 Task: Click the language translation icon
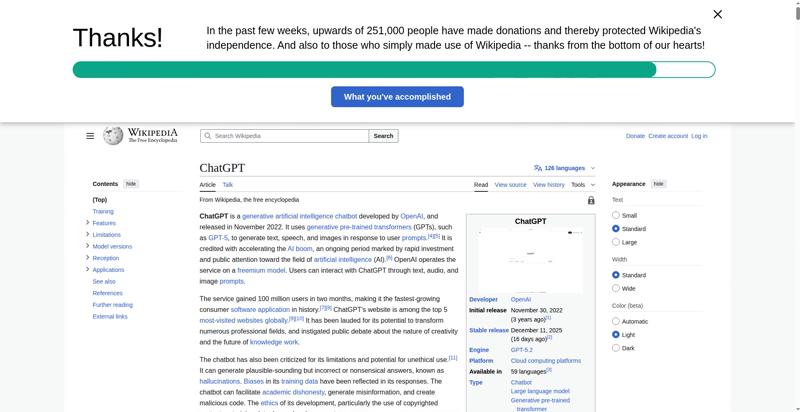(x=538, y=168)
